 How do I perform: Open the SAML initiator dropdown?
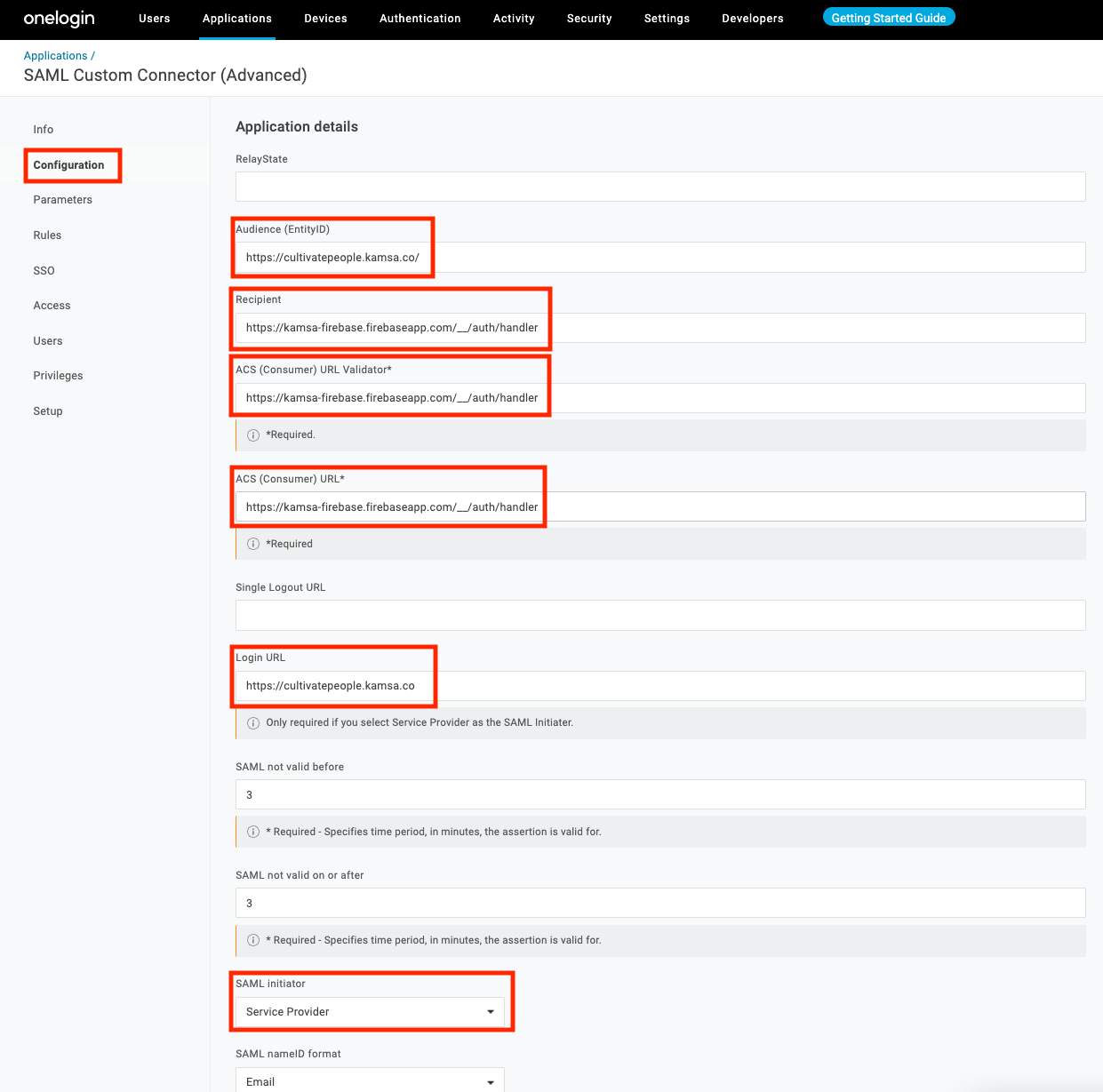click(370, 1012)
